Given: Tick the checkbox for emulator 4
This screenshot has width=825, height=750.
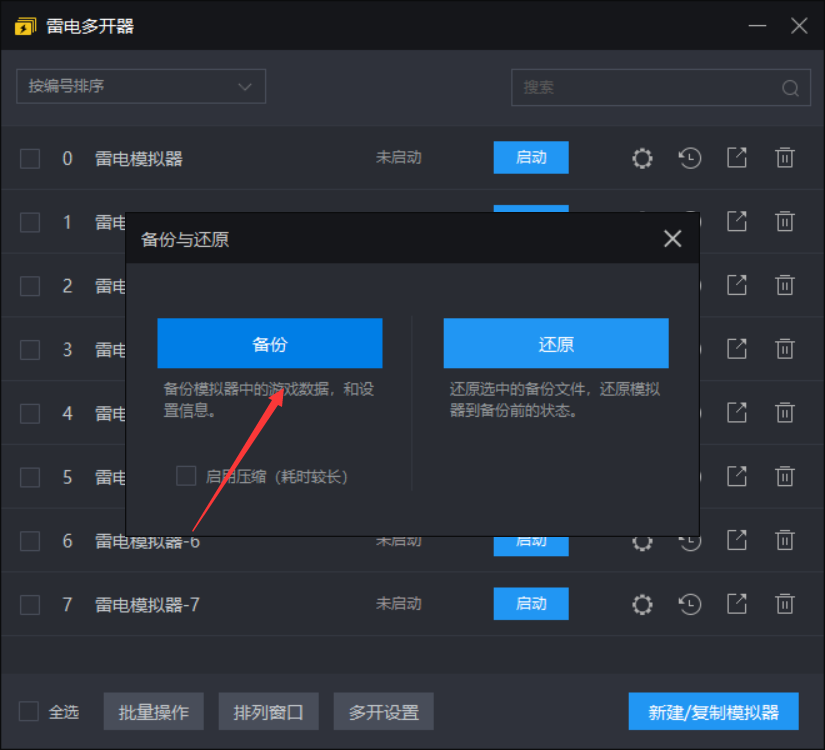Looking at the screenshot, I should click(30, 413).
